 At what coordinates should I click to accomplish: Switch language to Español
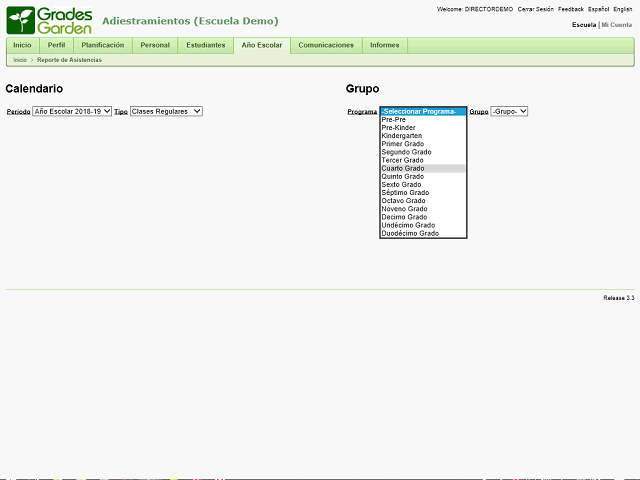point(598,9)
